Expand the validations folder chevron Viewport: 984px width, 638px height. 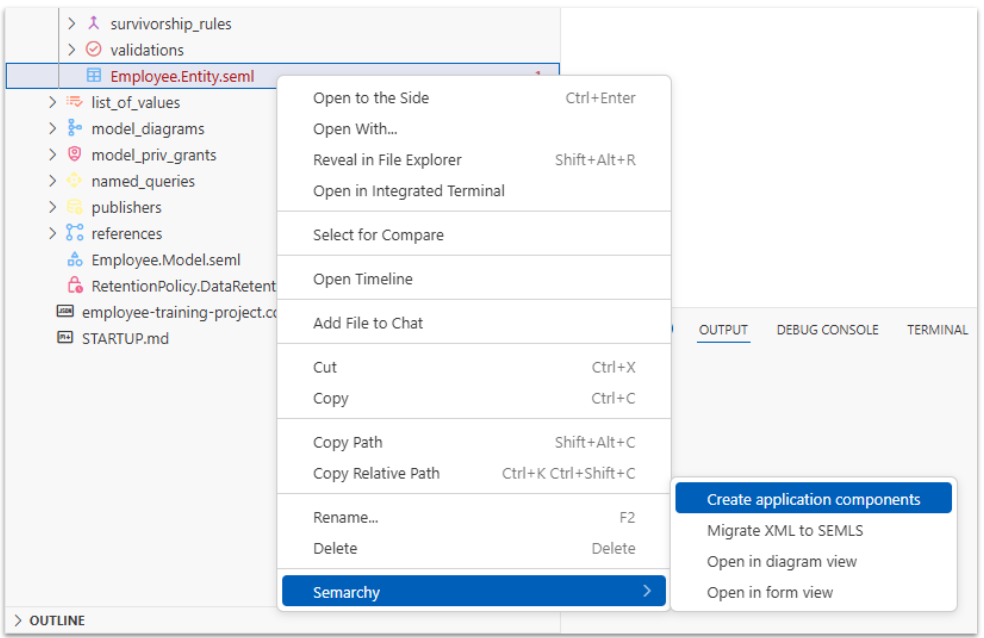(72, 49)
